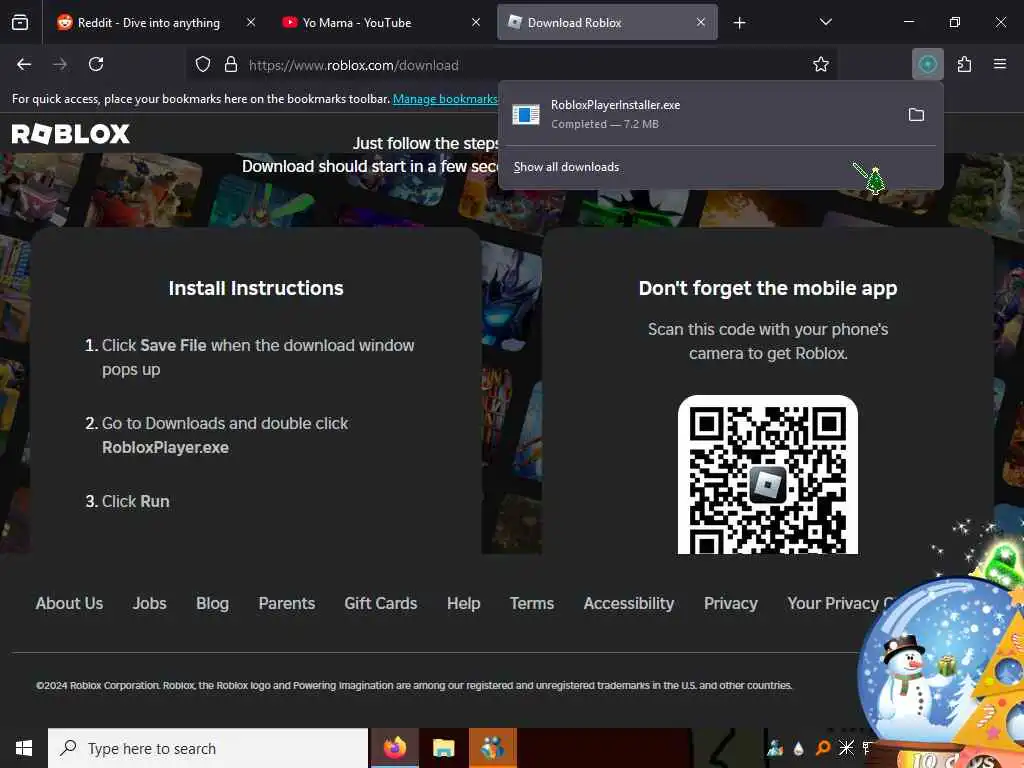Open the tracking protection shield icon
The image size is (1024, 768).
click(x=203, y=65)
